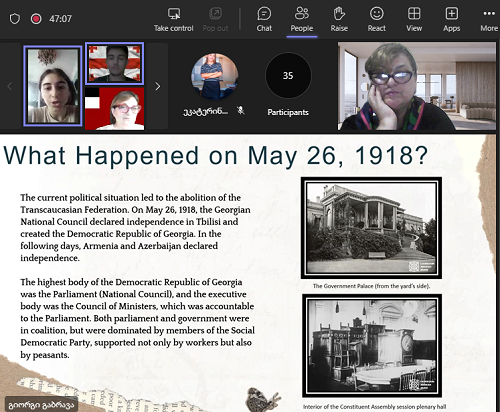Click the caption 'The Government Palace (from the yard's side)'
This screenshot has width=500, height=412.
371,286
